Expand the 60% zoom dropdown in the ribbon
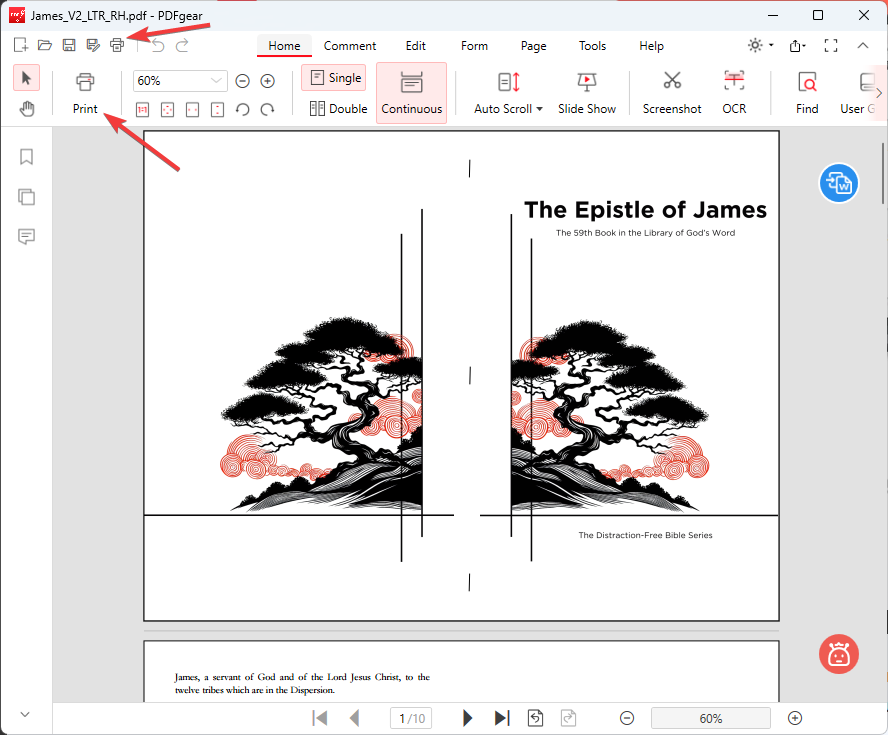Screen dimensions: 888x735 217,81
